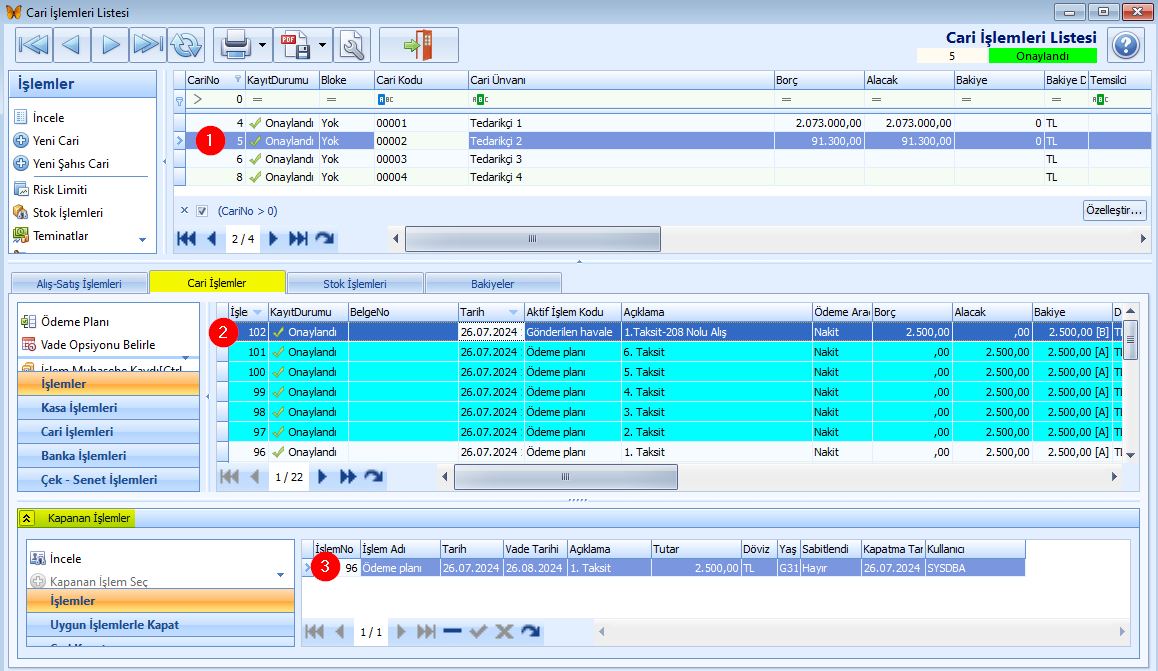Click the exit door icon
Screen dimensions: 1158x671
coord(418,45)
